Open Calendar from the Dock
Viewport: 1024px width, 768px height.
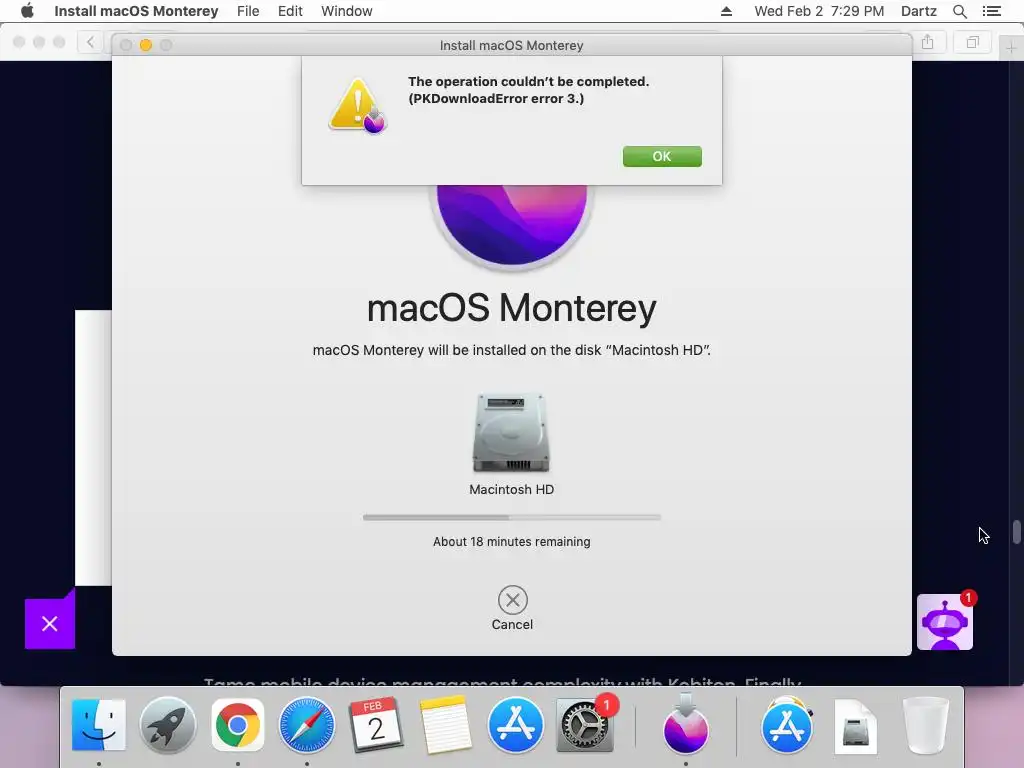pyautogui.click(x=376, y=725)
